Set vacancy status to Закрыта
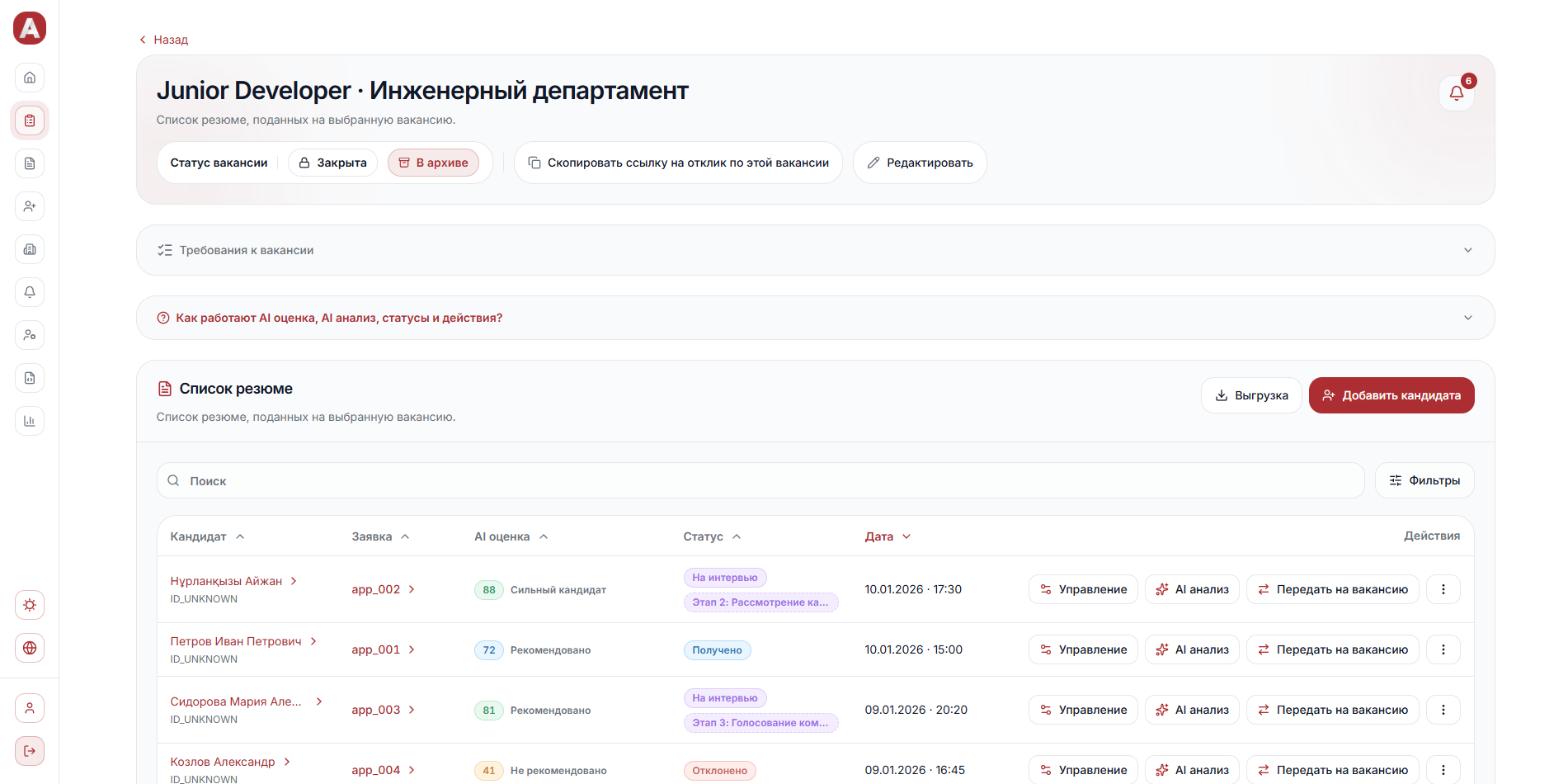The height and width of the screenshot is (784, 1568). tap(332, 163)
